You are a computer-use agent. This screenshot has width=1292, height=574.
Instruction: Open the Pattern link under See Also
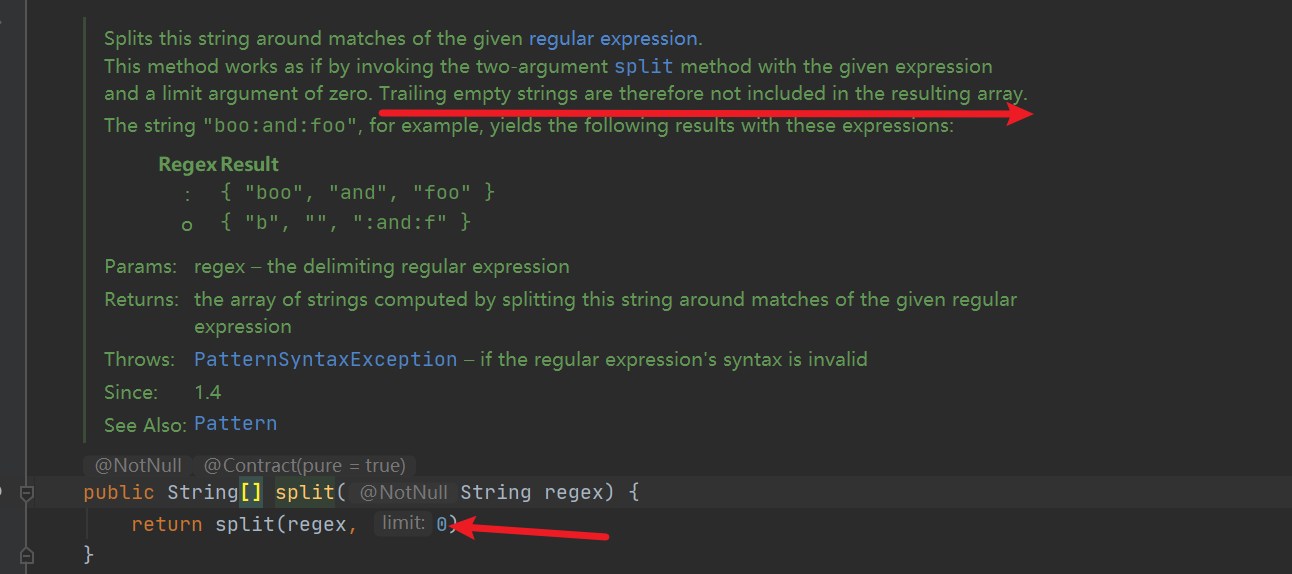[x=236, y=424]
